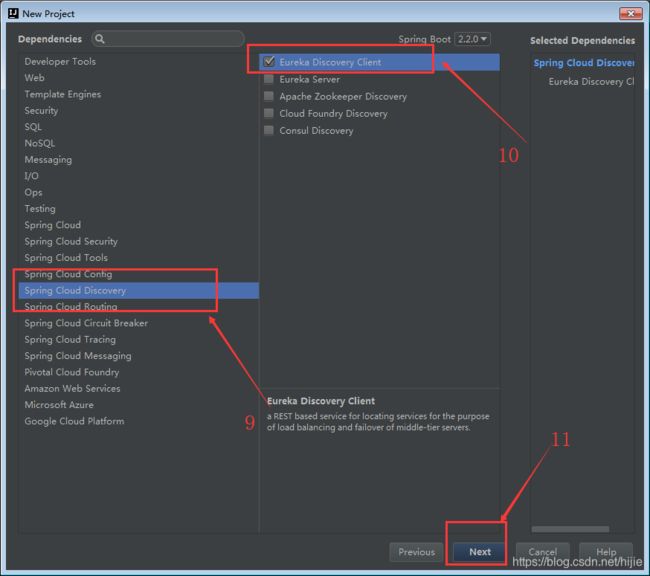Open the Spring Boot version dropdown

click(472, 39)
